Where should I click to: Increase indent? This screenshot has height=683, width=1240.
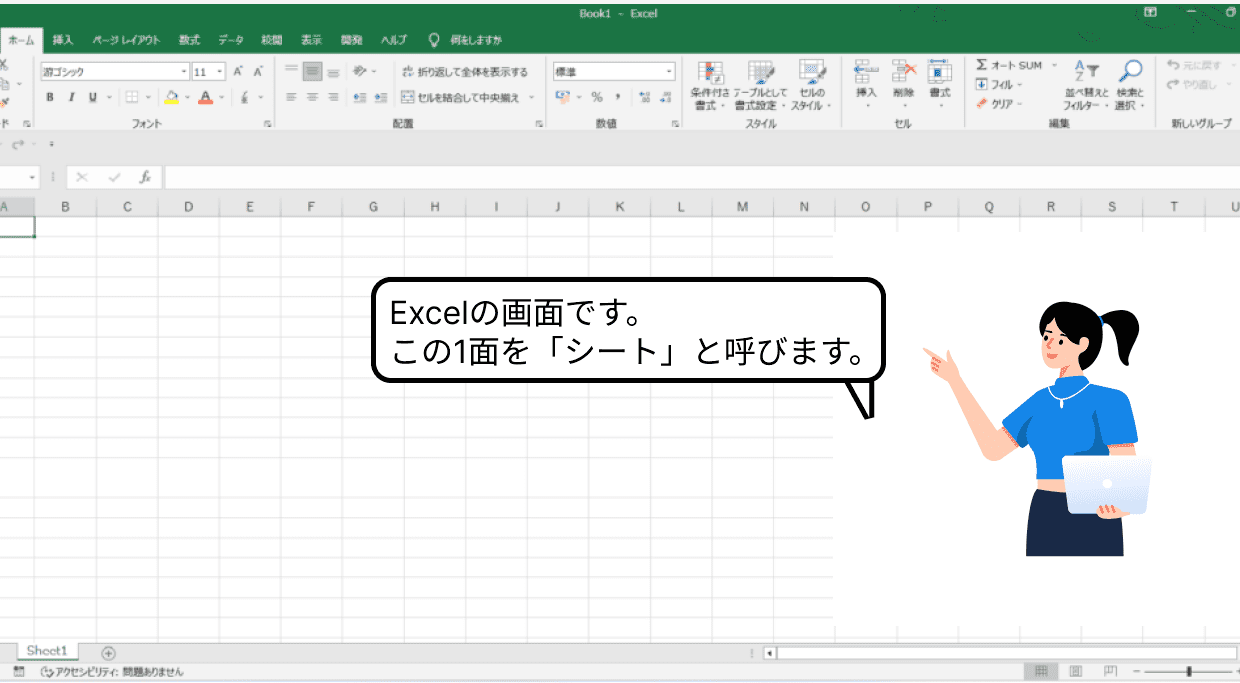(380, 97)
